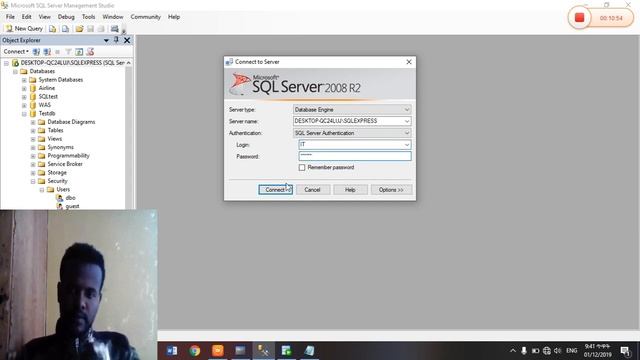Click the Connect Object Explorer icon
640x360 pixels.
[36, 52]
